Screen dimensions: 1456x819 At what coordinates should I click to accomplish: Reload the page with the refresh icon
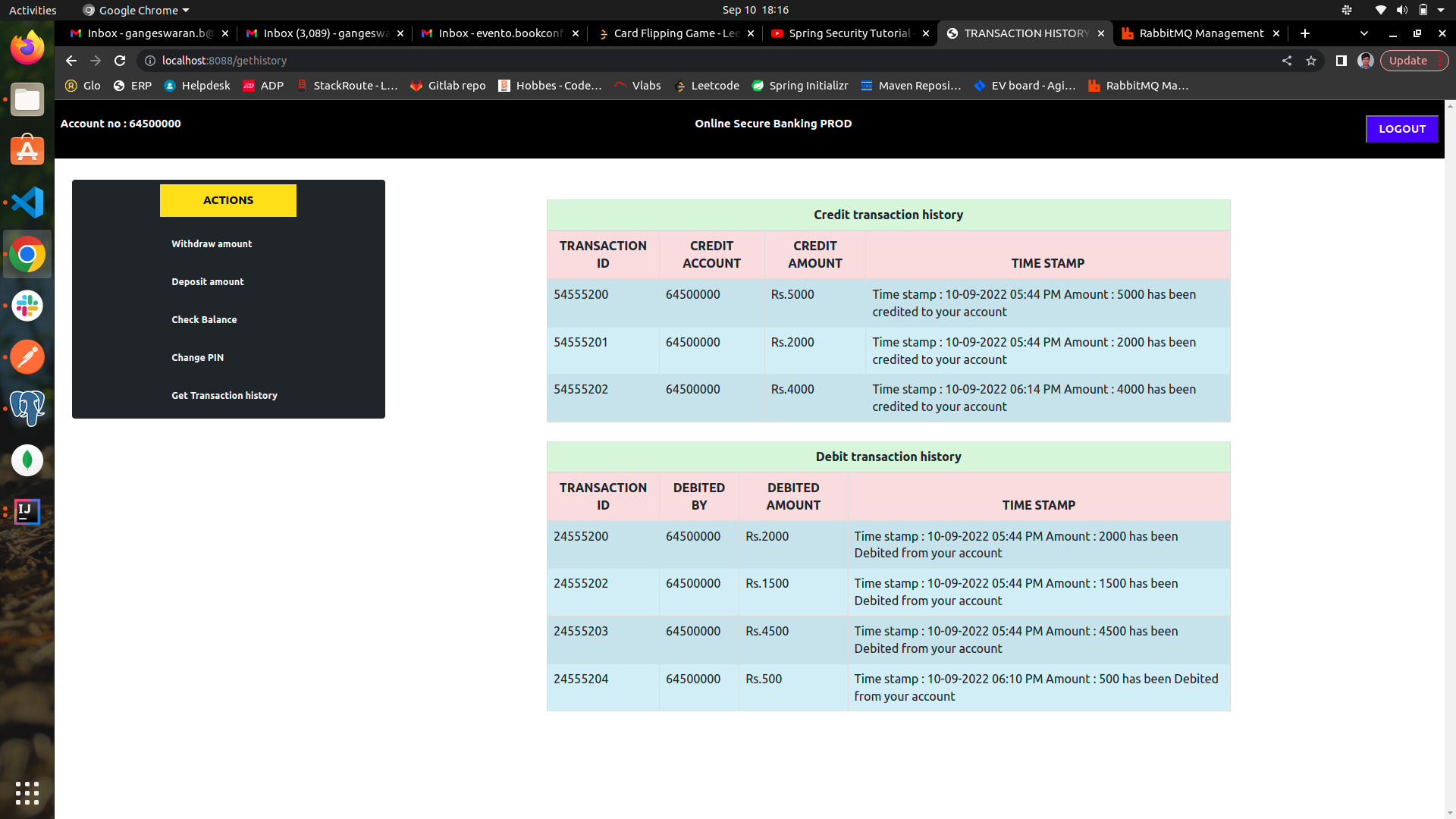[120, 61]
